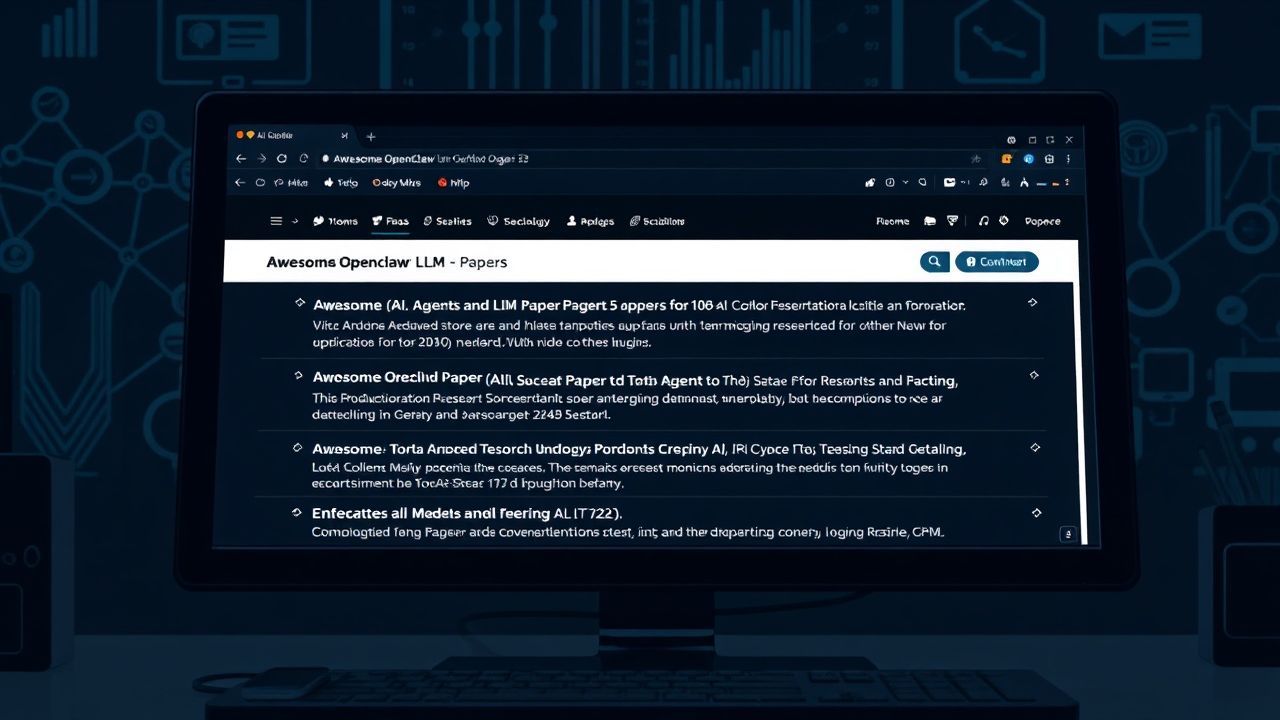Viewport: 1280px width, 720px height.
Task: Expand the browser menu via the three-dot icon
Action: click(x=1068, y=158)
